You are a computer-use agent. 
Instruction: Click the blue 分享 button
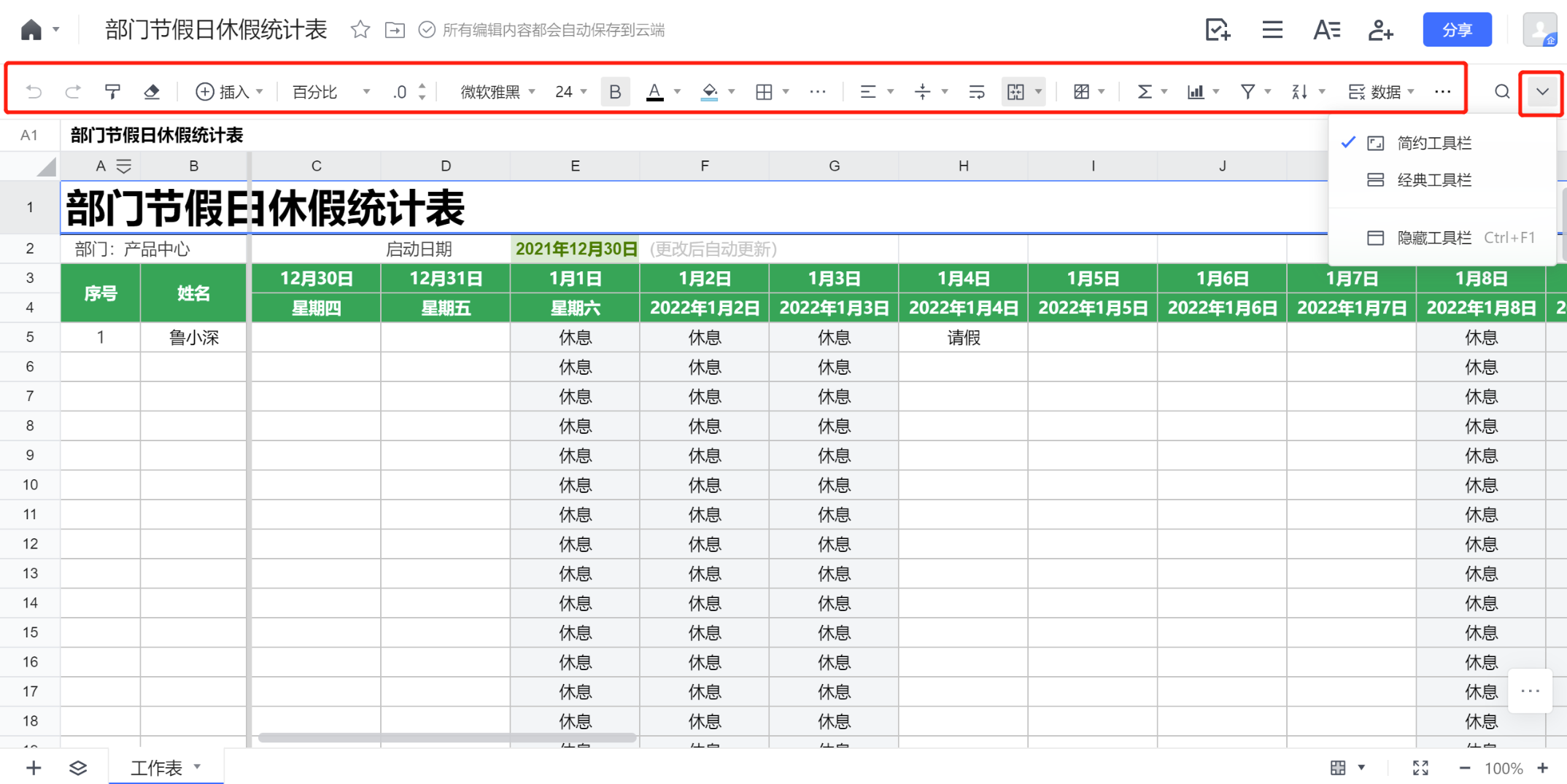click(x=1457, y=30)
